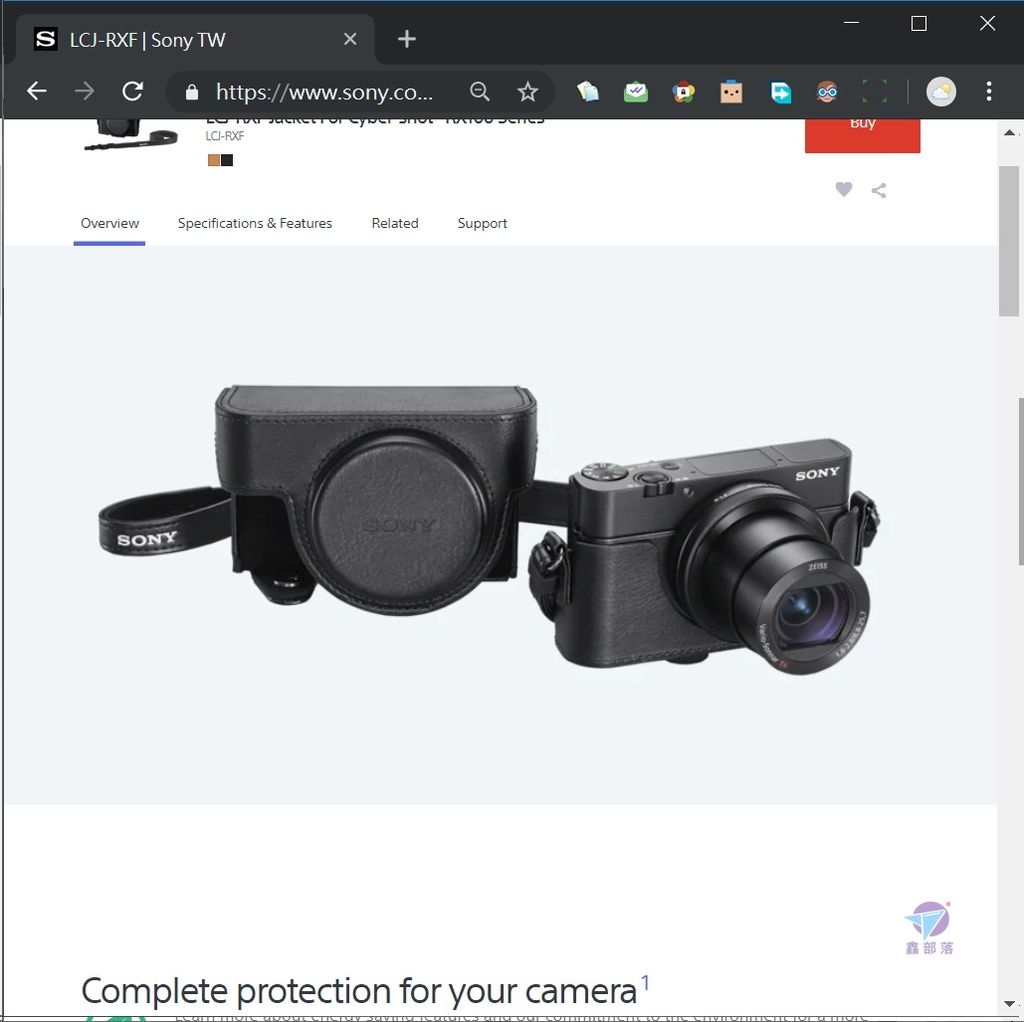The image size is (1024, 1022).
Task: Click the zoom magnifier in the address bar
Action: [479, 91]
